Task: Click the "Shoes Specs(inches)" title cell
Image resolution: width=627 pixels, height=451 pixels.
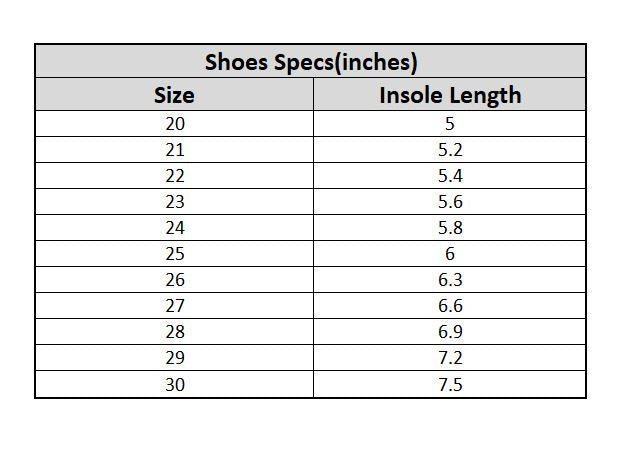Action: point(310,62)
